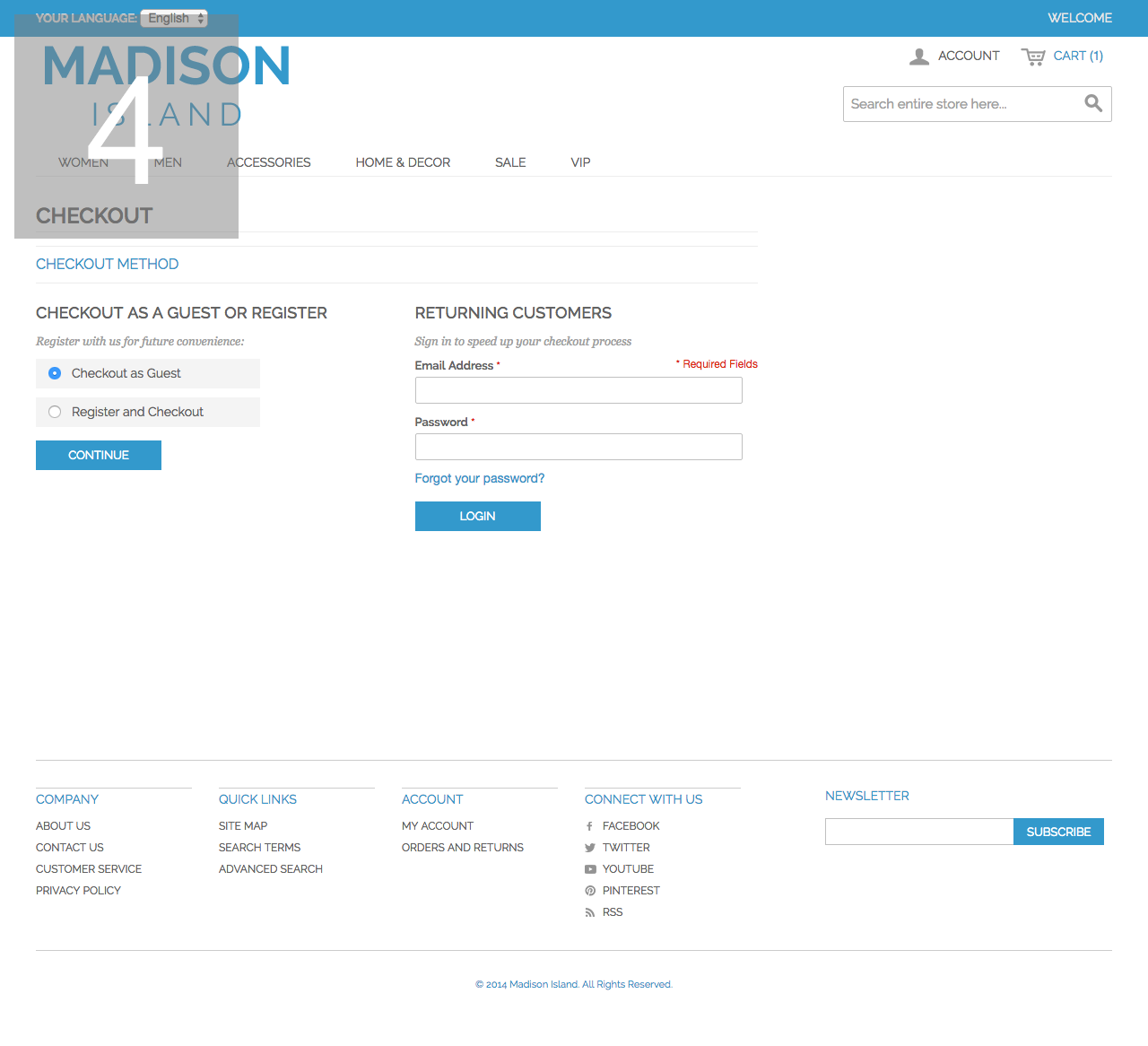This screenshot has width=1148, height=1046.
Task: Open the Facebook text link
Action: pyautogui.click(x=631, y=826)
